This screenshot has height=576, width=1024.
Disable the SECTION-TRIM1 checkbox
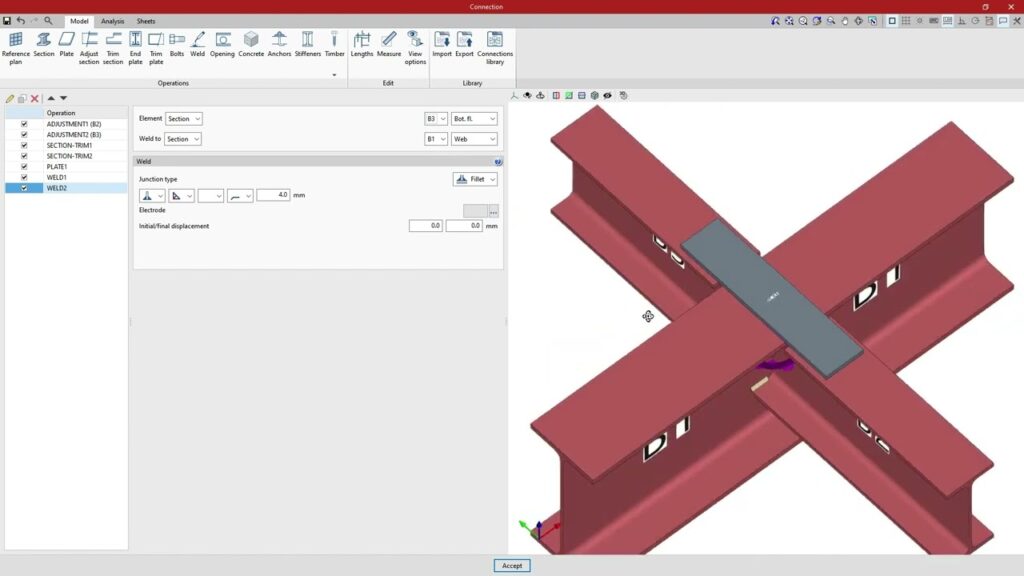click(24, 145)
